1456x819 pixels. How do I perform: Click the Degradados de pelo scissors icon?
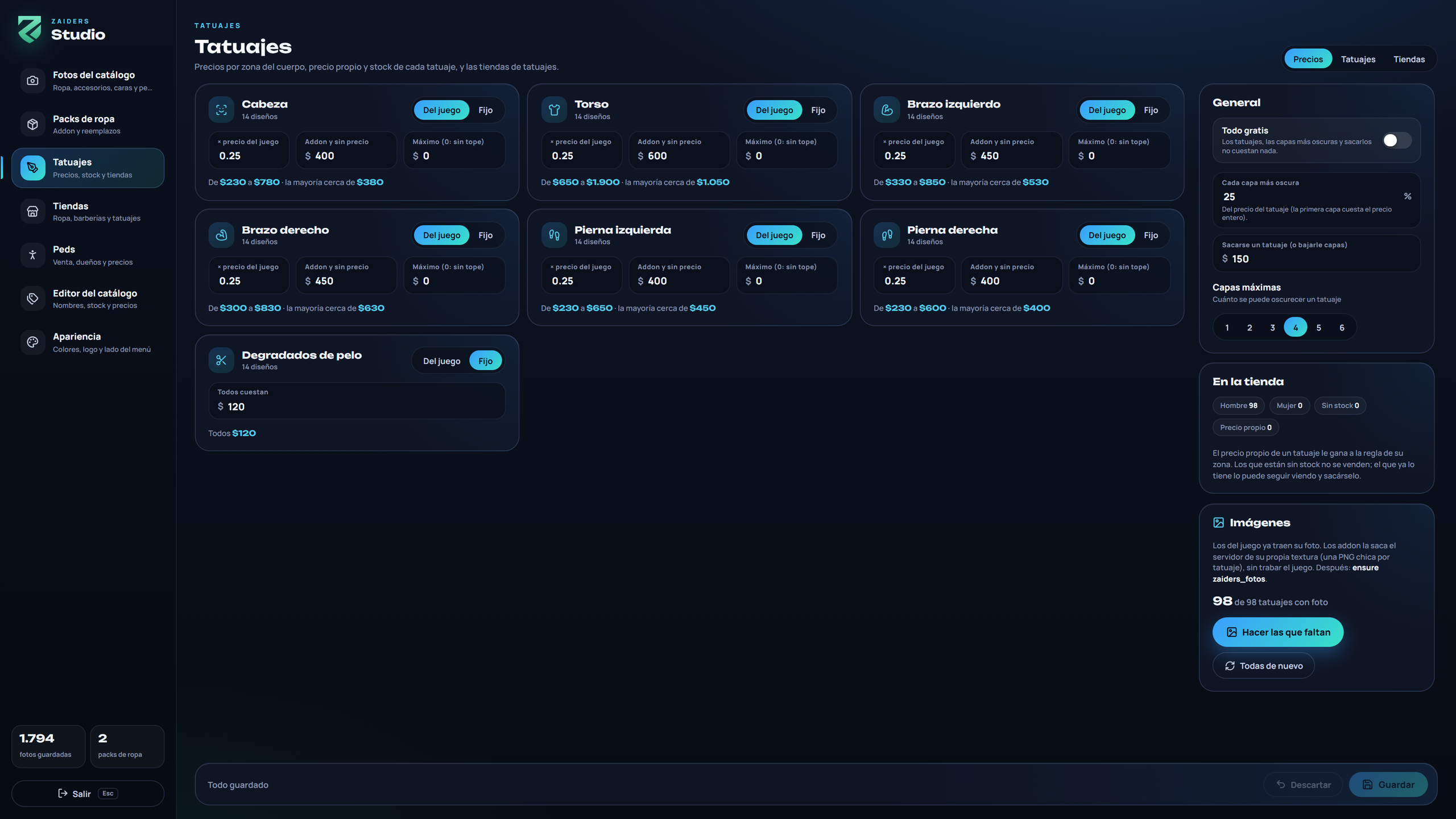221,360
